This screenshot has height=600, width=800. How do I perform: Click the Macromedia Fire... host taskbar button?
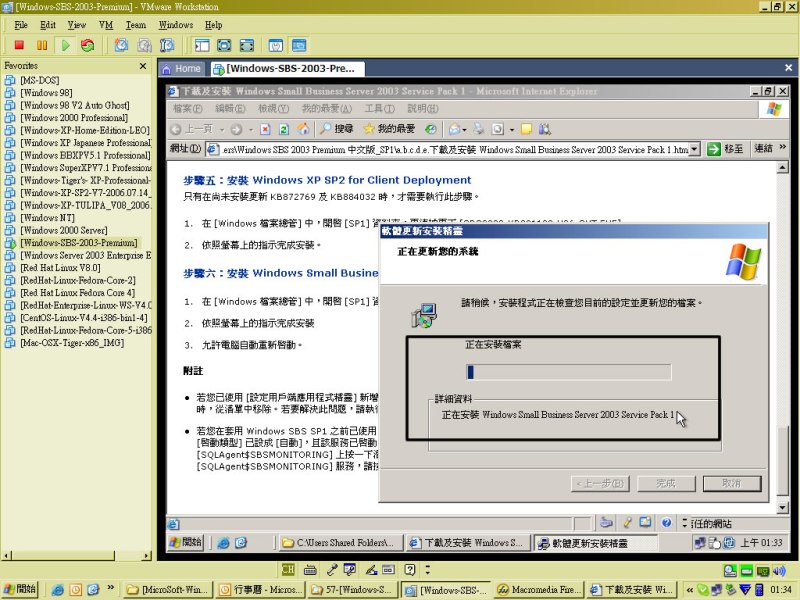540,590
